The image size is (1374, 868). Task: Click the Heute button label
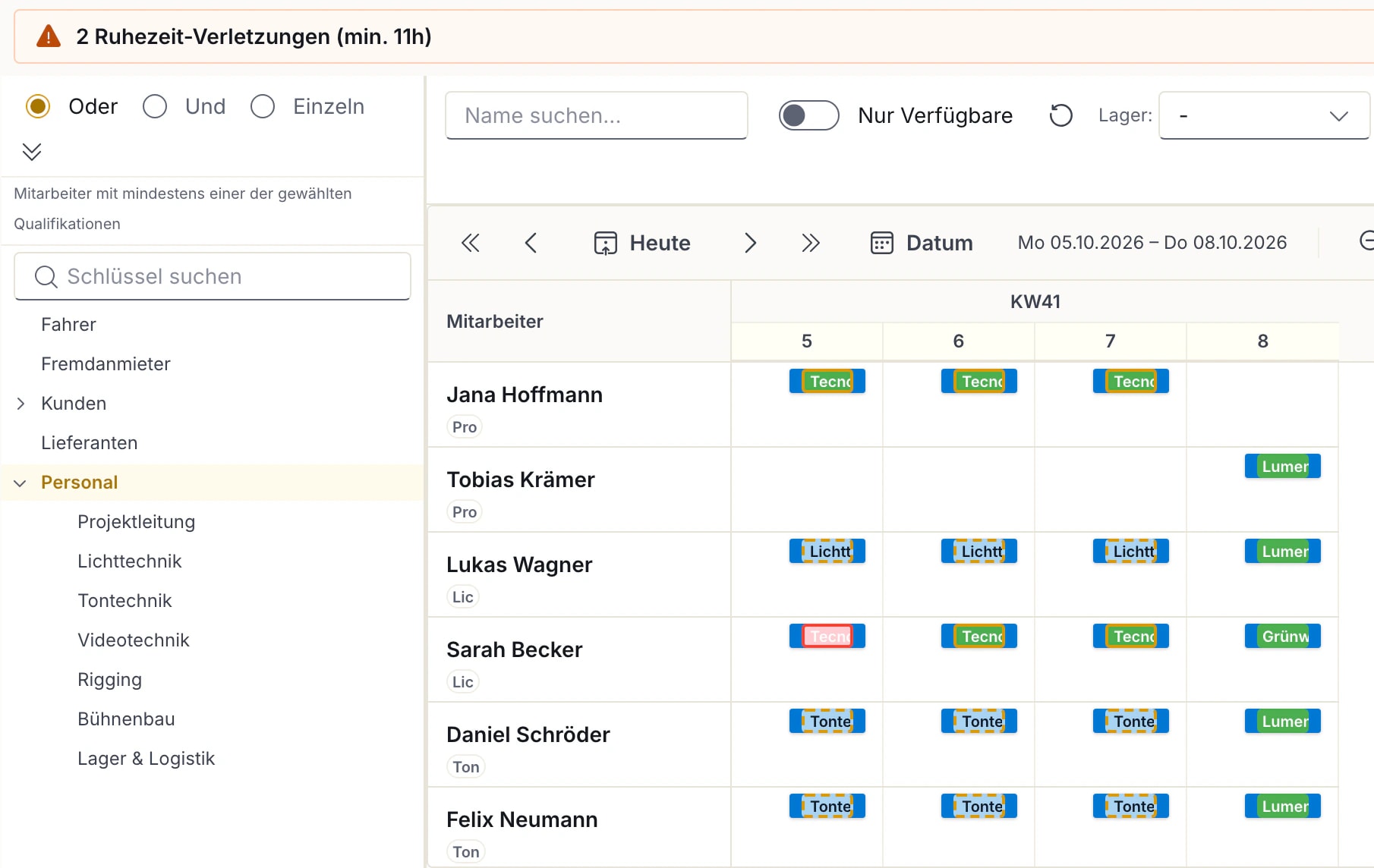pos(660,243)
